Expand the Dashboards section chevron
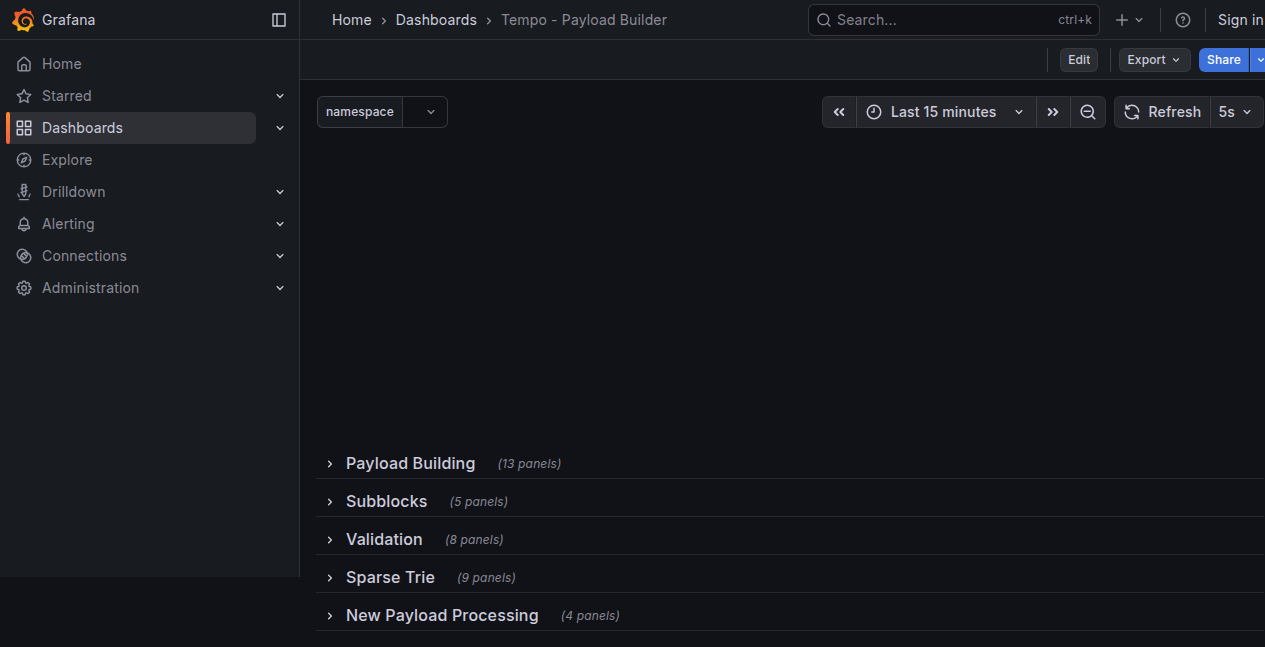The height and width of the screenshot is (647, 1265). pyautogui.click(x=280, y=128)
